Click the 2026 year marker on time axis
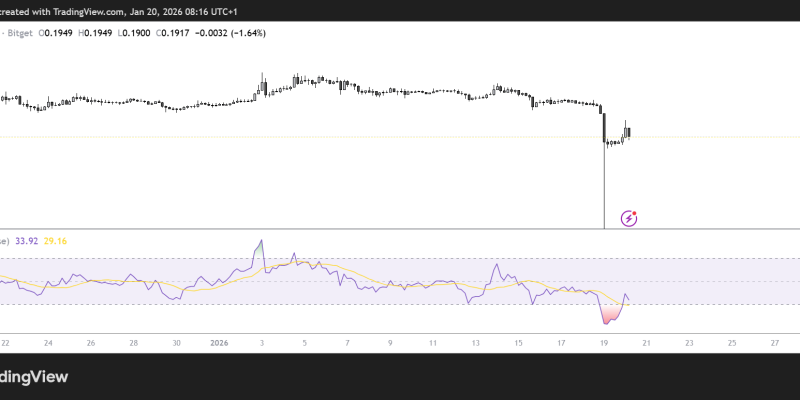The image size is (800, 400). (219, 343)
